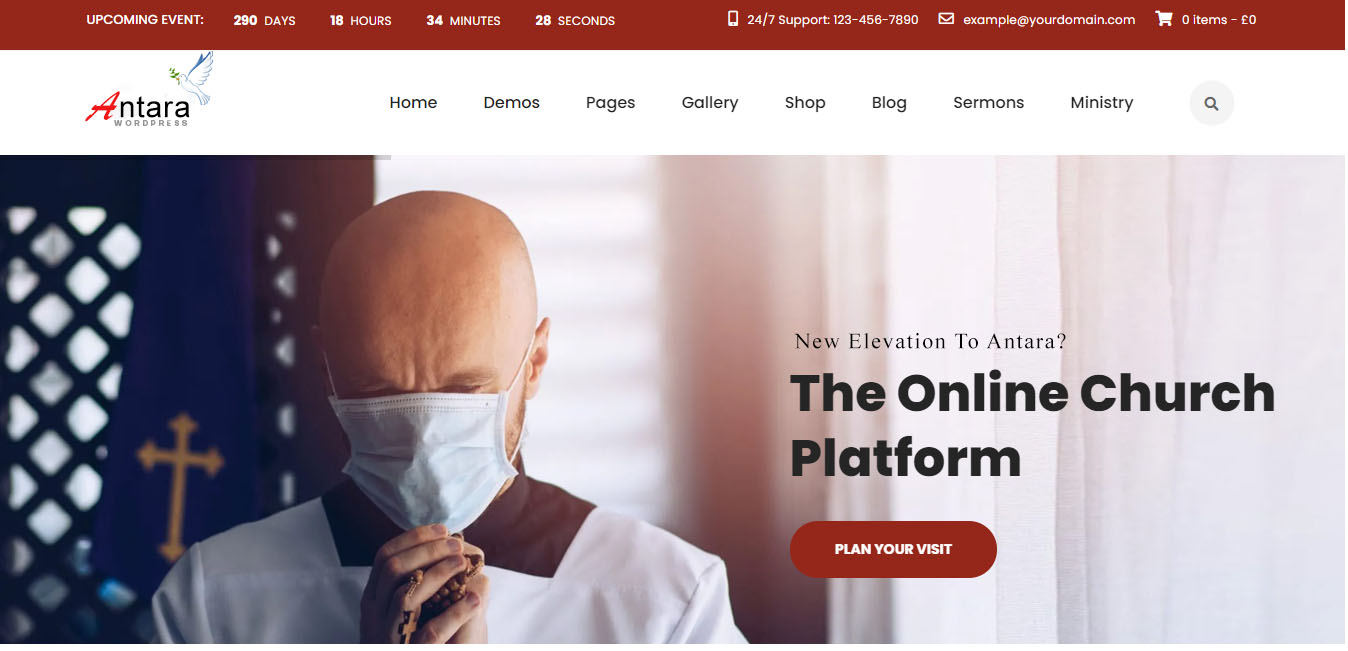Click the 290 Days countdown counter

264,20
